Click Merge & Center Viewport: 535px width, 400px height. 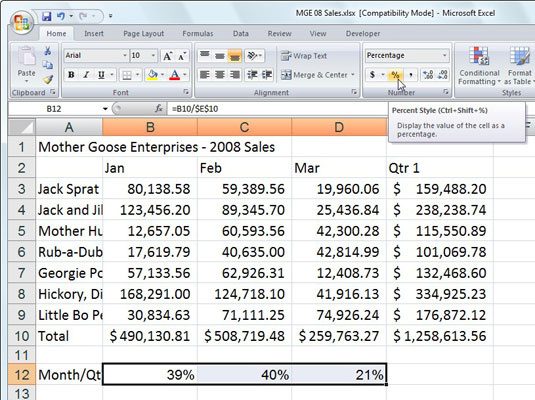tap(314, 75)
